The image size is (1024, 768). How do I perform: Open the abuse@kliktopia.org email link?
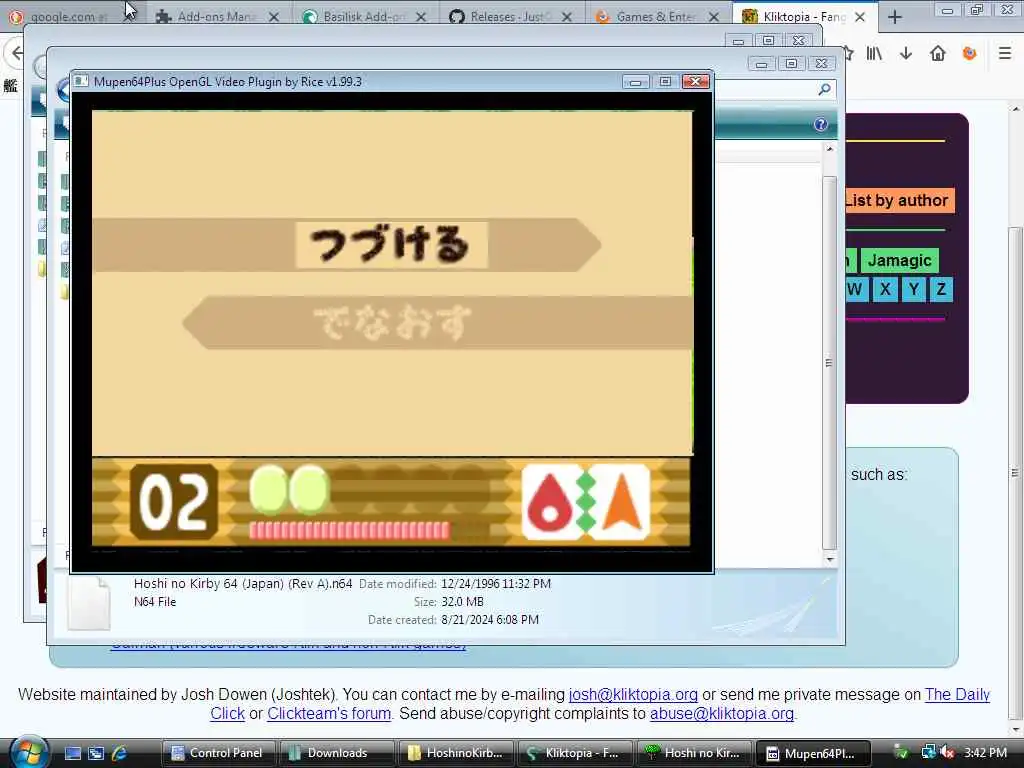pos(722,713)
